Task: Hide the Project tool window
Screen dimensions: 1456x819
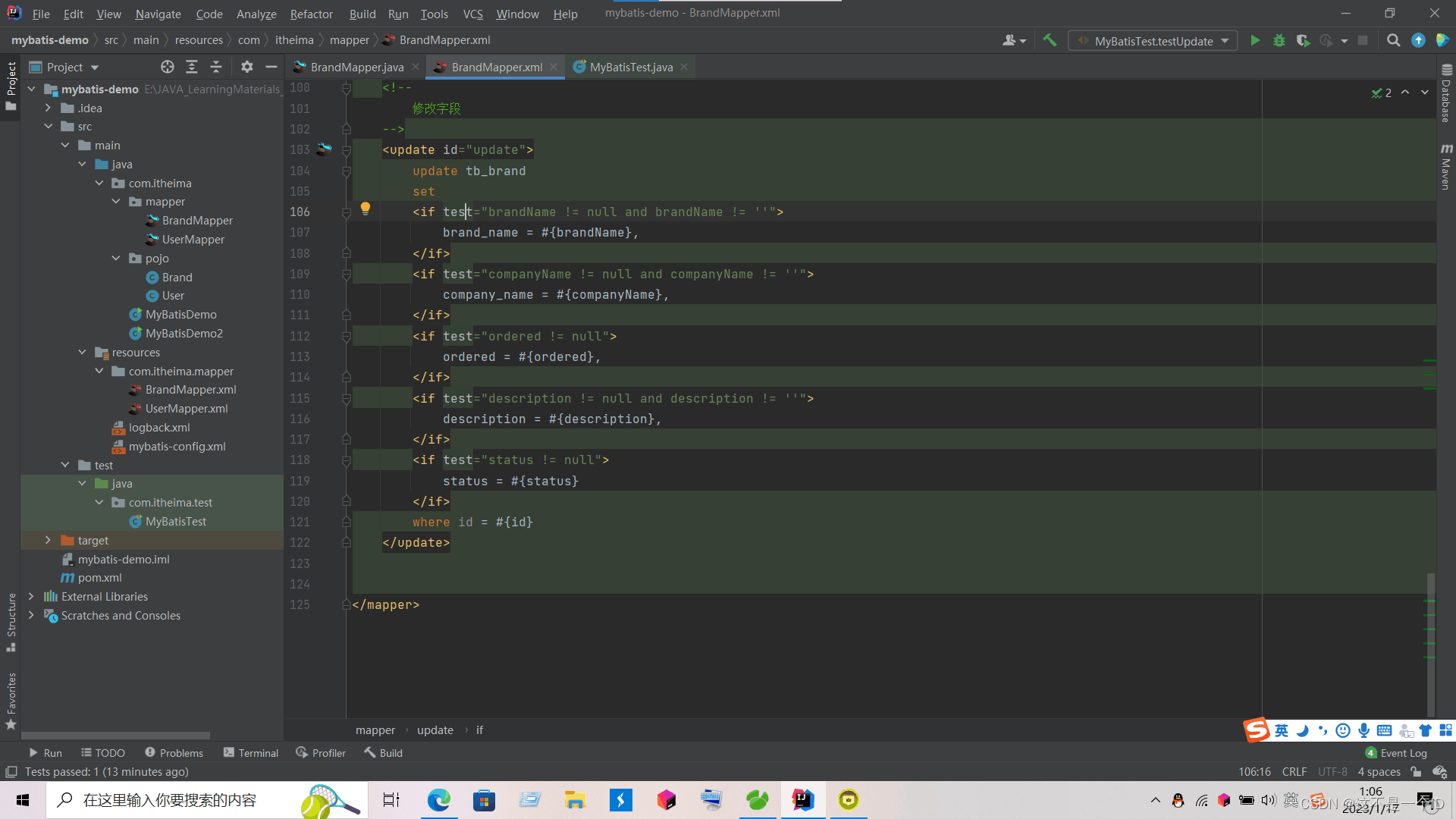Action: click(x=271, y=67)
